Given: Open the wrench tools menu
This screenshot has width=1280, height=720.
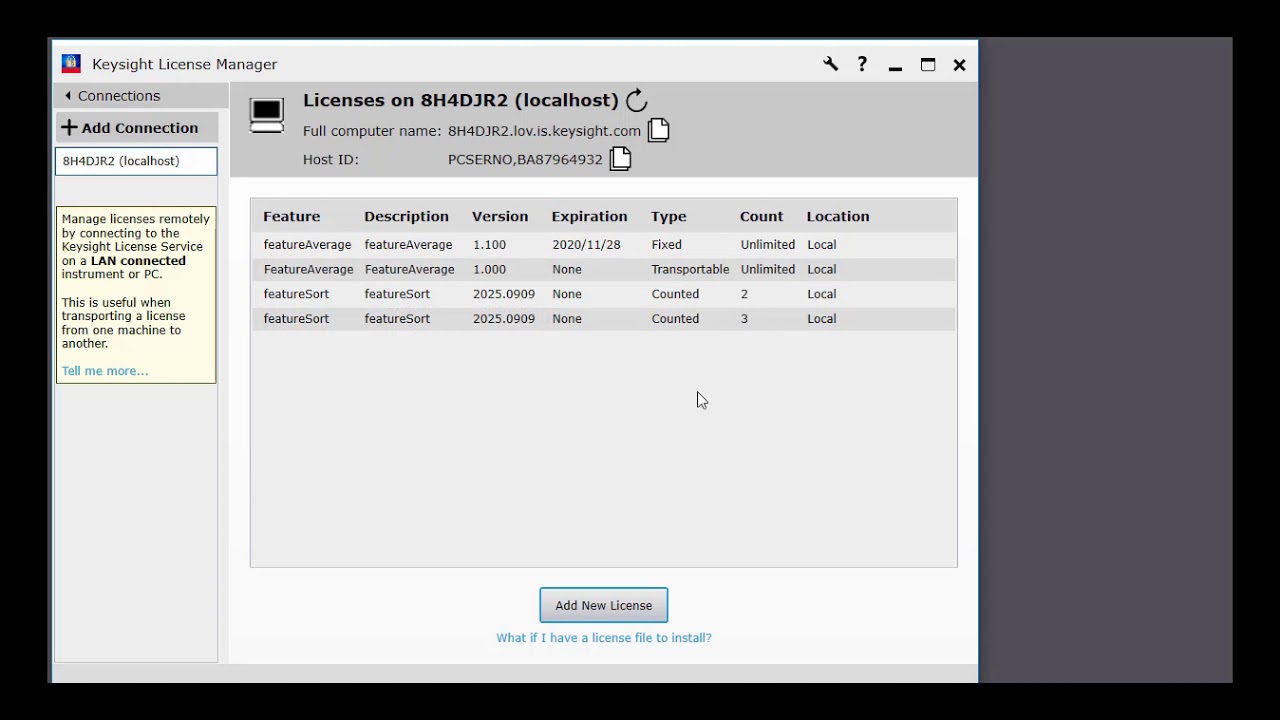Looking at the screenshot, I should (x=830, y=64).
